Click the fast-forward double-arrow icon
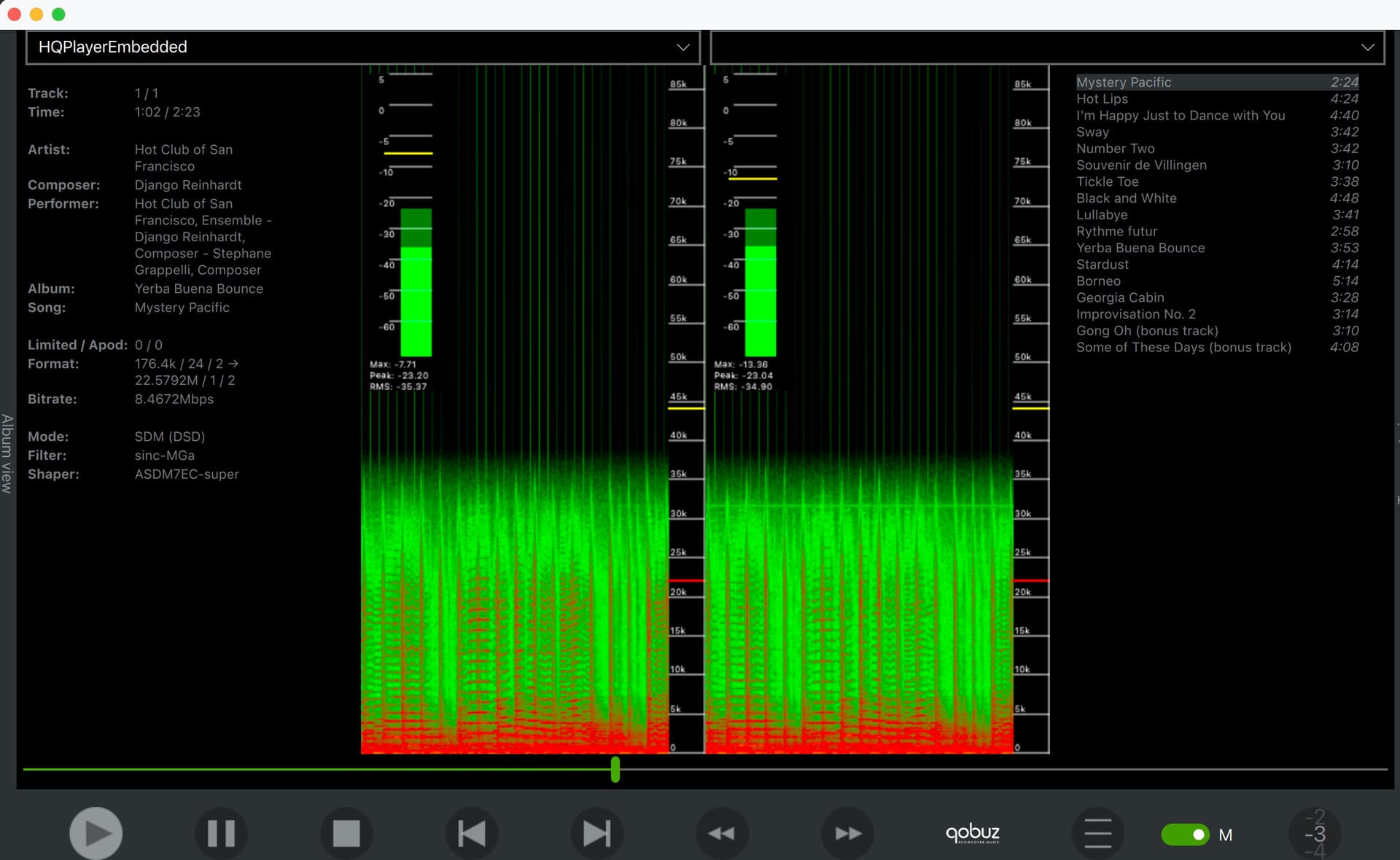This screenshot has height=860, width=1400. [x=847, y=833]
